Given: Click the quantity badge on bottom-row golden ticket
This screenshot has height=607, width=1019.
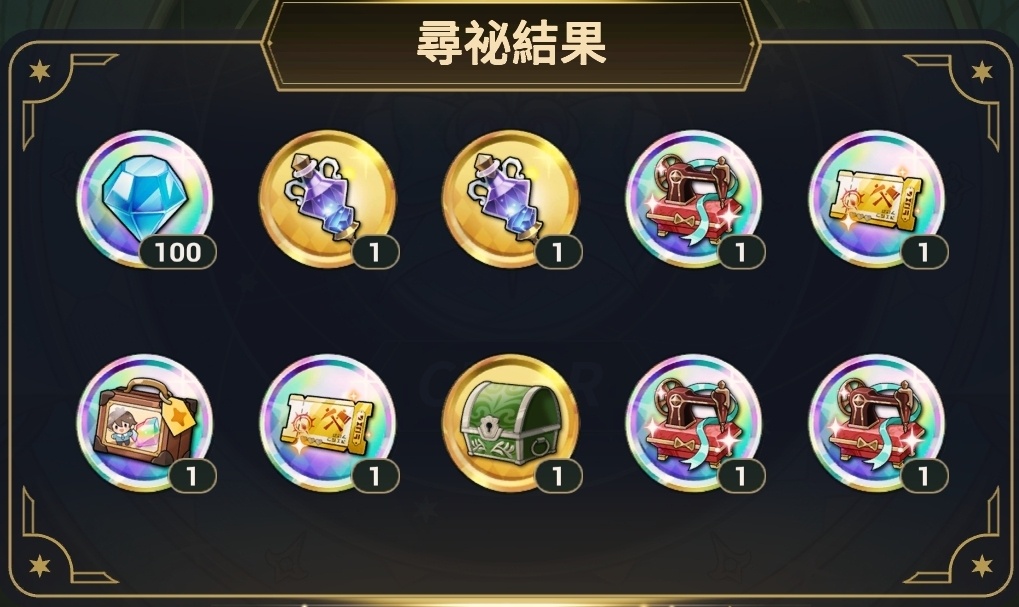Looking at the screenshot, I should coord(374,476).
